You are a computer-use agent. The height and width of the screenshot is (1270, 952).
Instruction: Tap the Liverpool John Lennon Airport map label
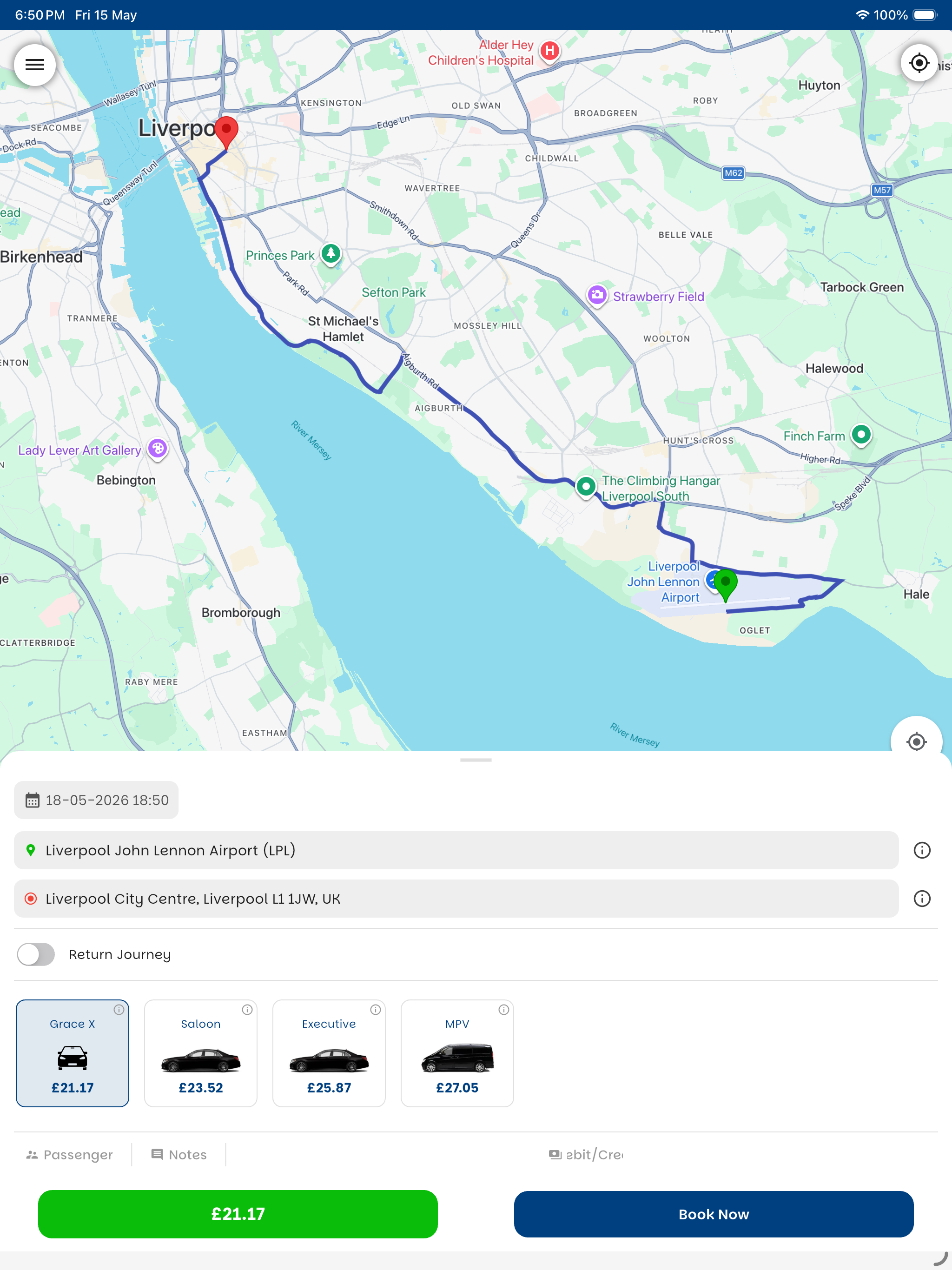coord(665,582)
